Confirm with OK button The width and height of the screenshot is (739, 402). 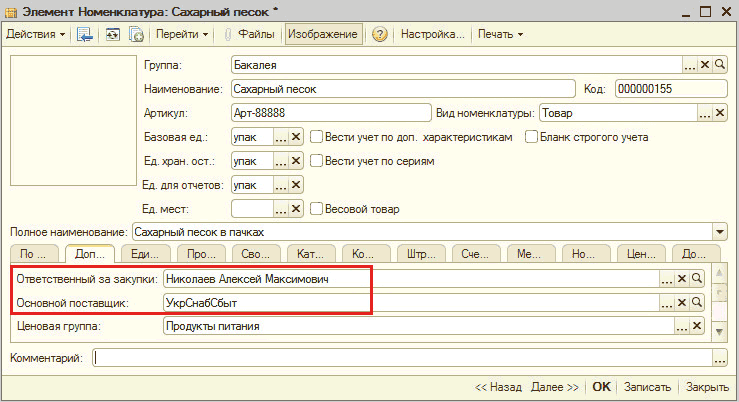point(601,387)
